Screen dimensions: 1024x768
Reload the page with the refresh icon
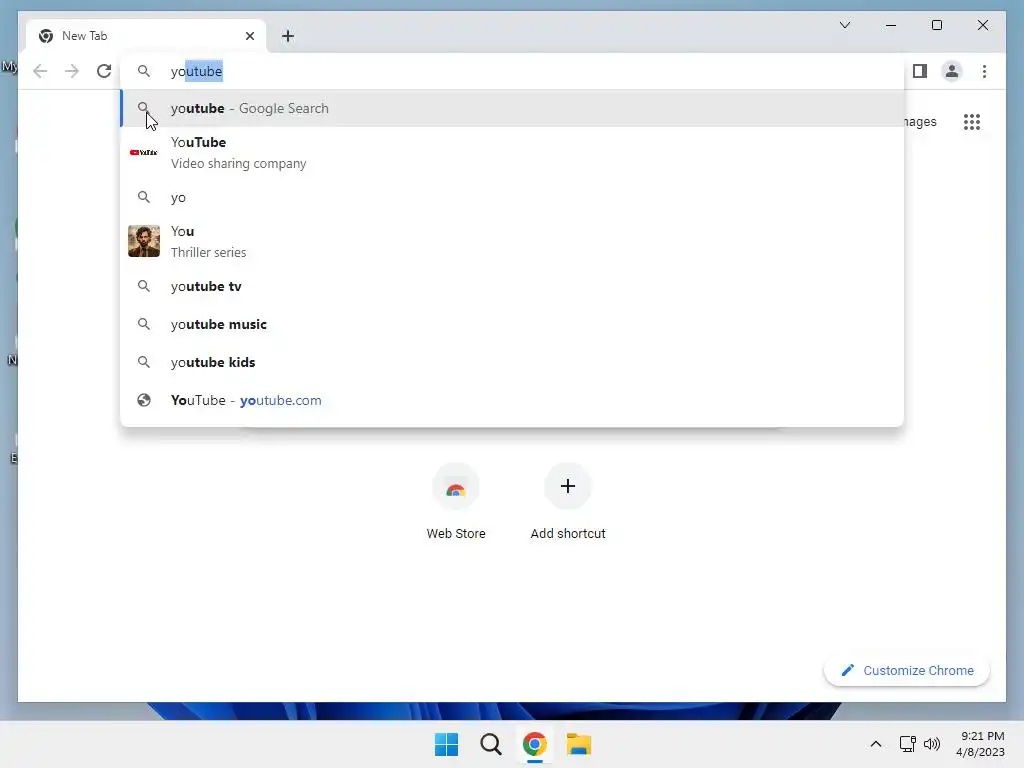(104, 71)
